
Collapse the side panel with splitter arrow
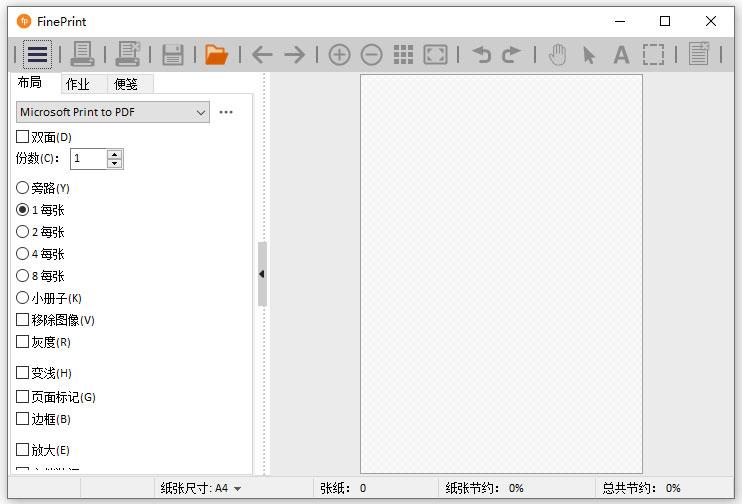click(x=262, y=274)
